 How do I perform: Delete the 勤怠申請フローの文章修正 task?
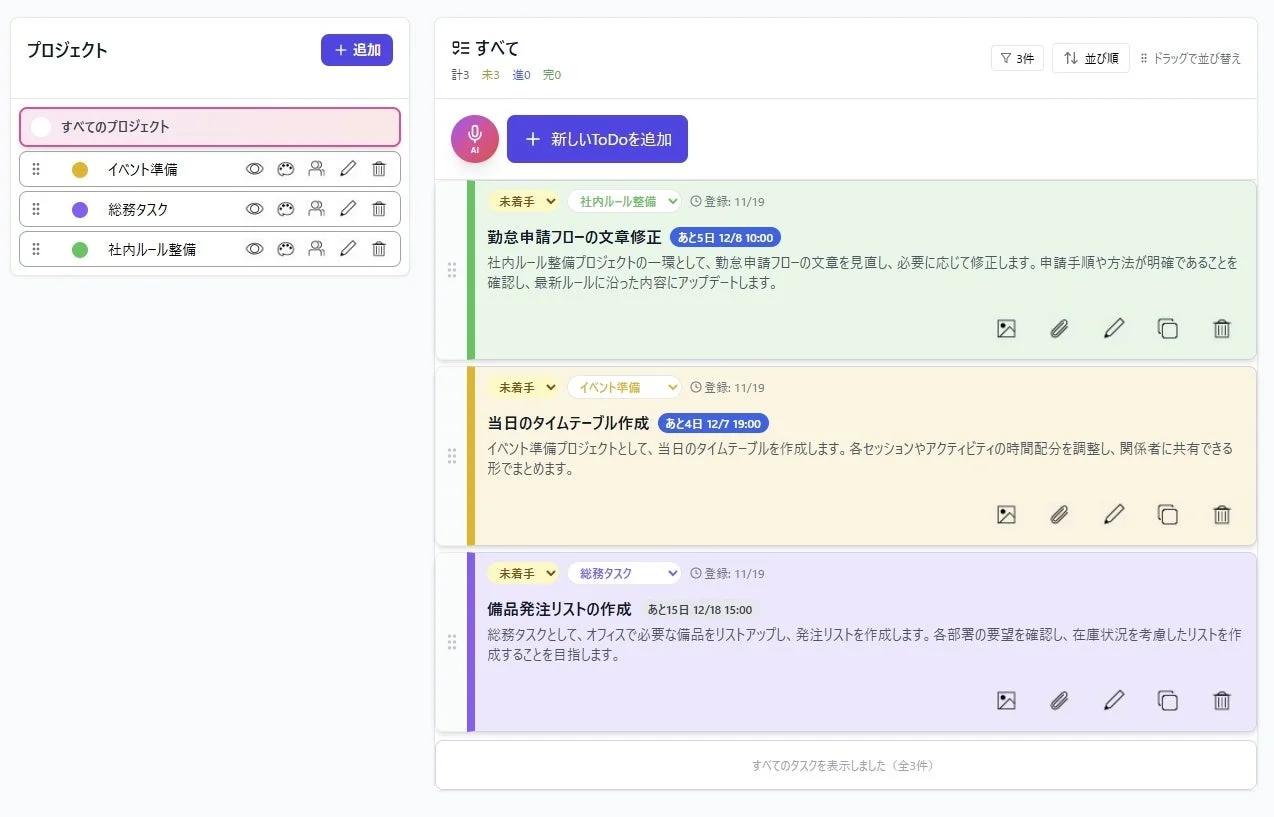[1221, 328]
